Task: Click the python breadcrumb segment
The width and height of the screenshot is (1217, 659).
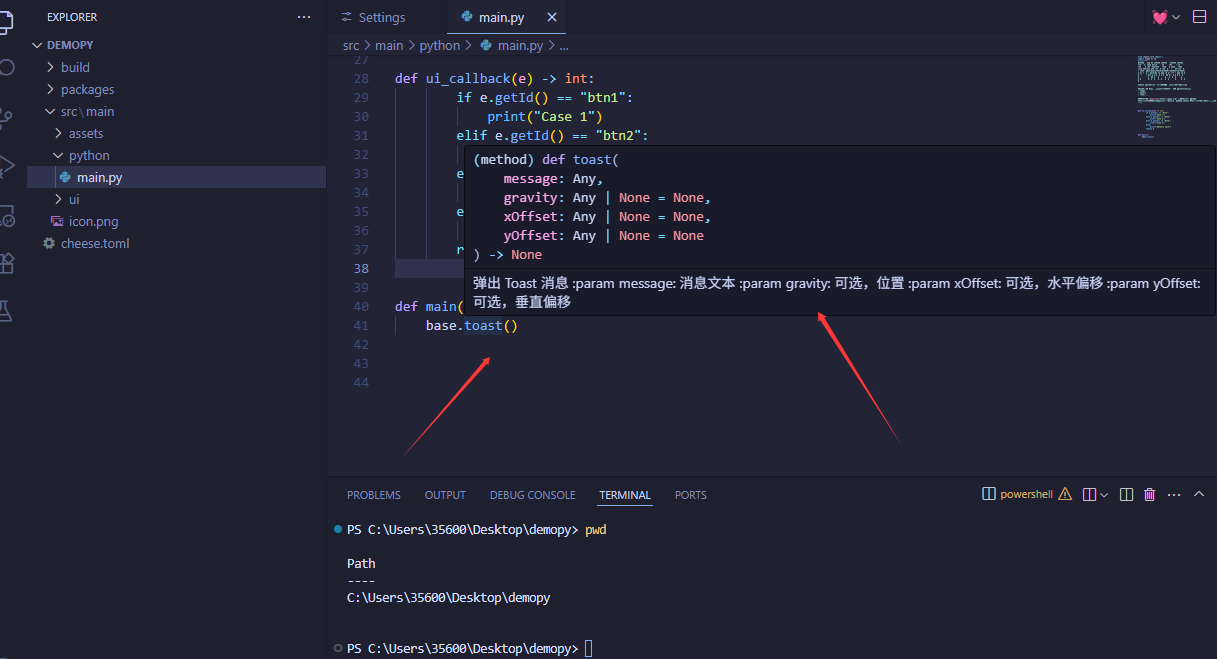Action: point(440,45)
